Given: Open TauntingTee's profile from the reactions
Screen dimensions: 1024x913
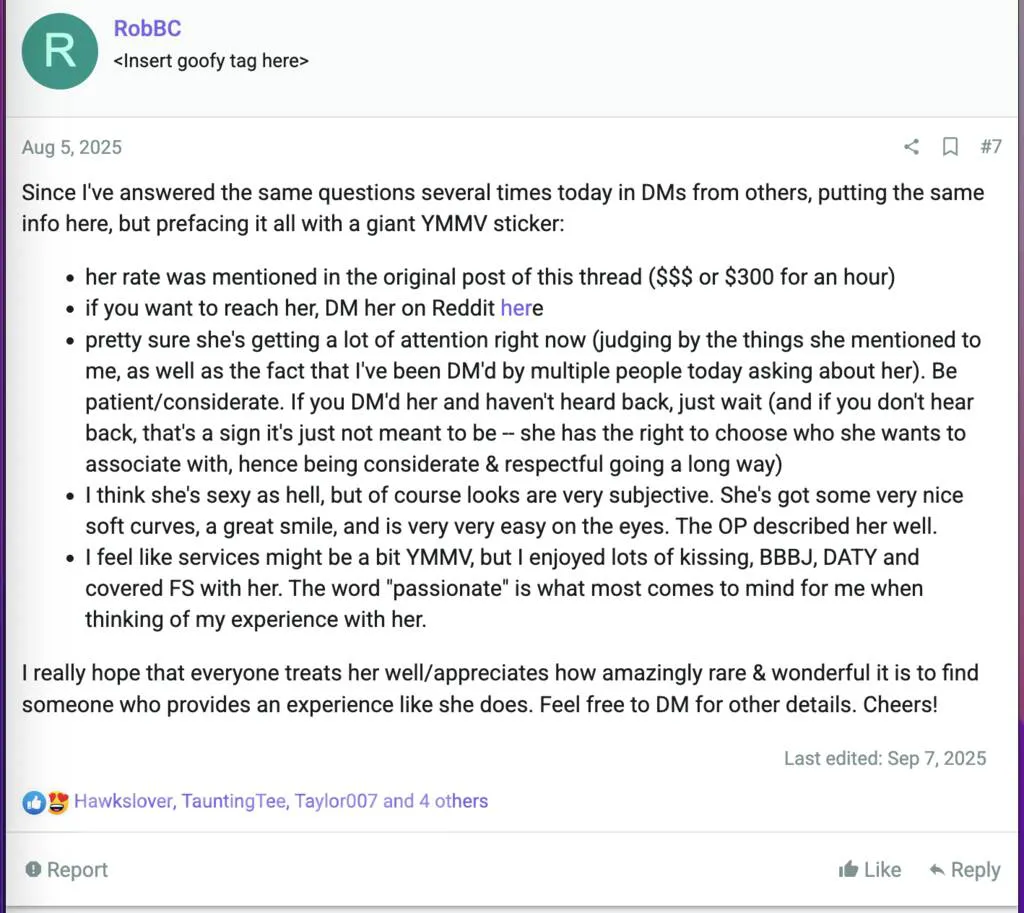Looking at the screenshot, I should pos(233,801).
